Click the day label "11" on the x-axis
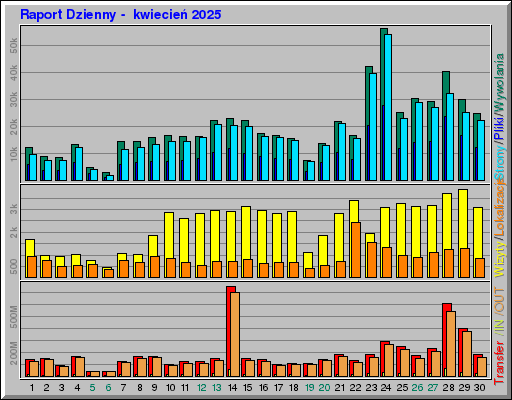This screenshot has width=512, height=400. point(185,388)
